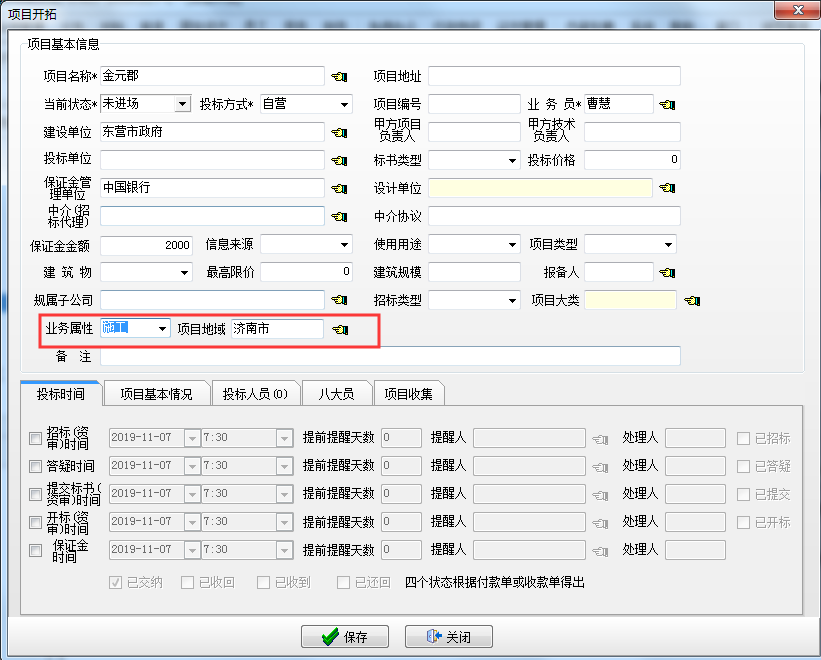Toggle 招标(资审)时间 checkbox
The height and width of the screenshot is (660, 821).
(x=35, y=438)
